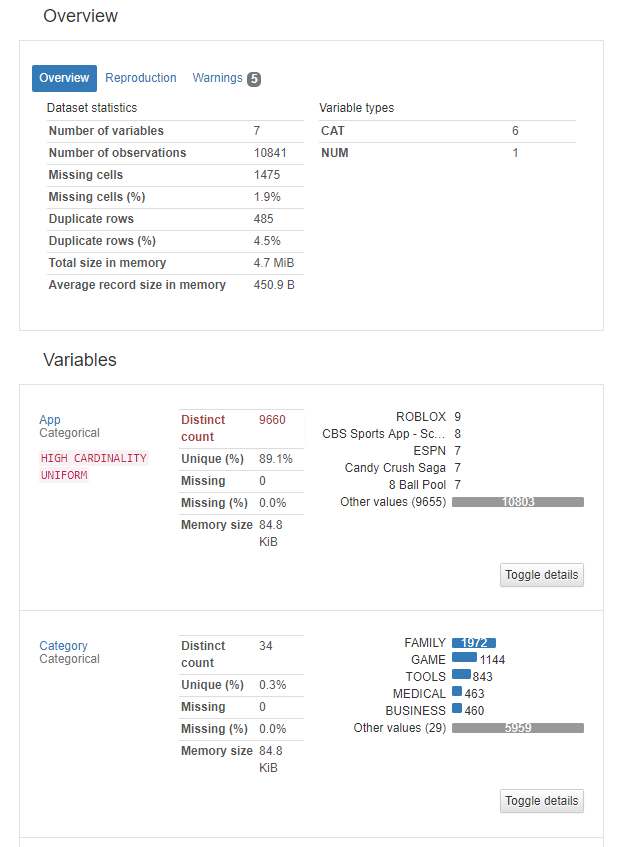This screenshot has width=629, height=847.
Task: Click the Variables section heading
Action: tap(80, 360)
